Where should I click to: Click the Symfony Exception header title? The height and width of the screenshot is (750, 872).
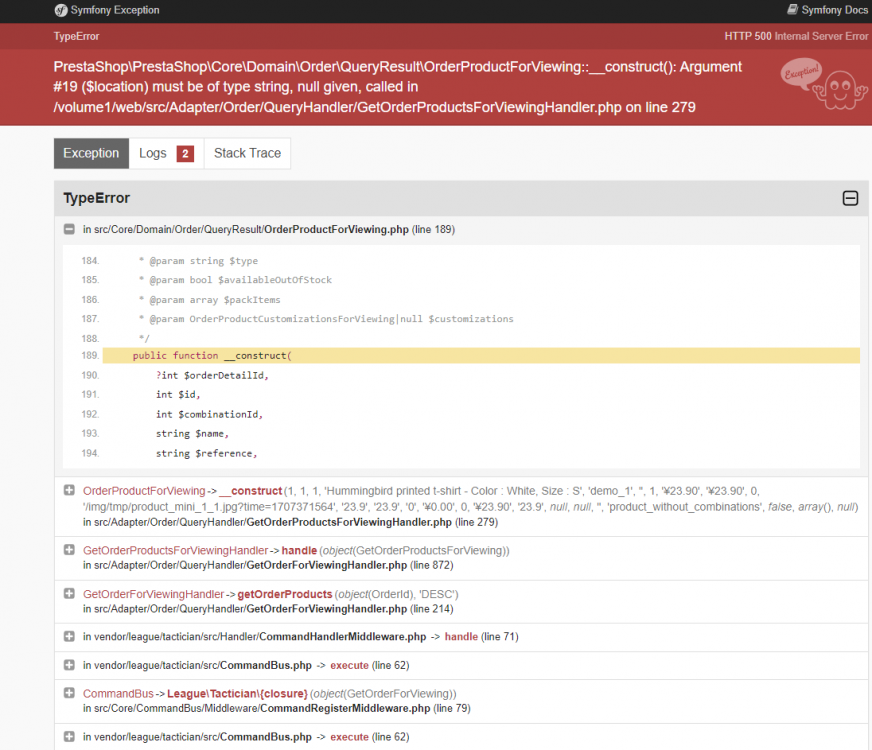tap(115, 10)
